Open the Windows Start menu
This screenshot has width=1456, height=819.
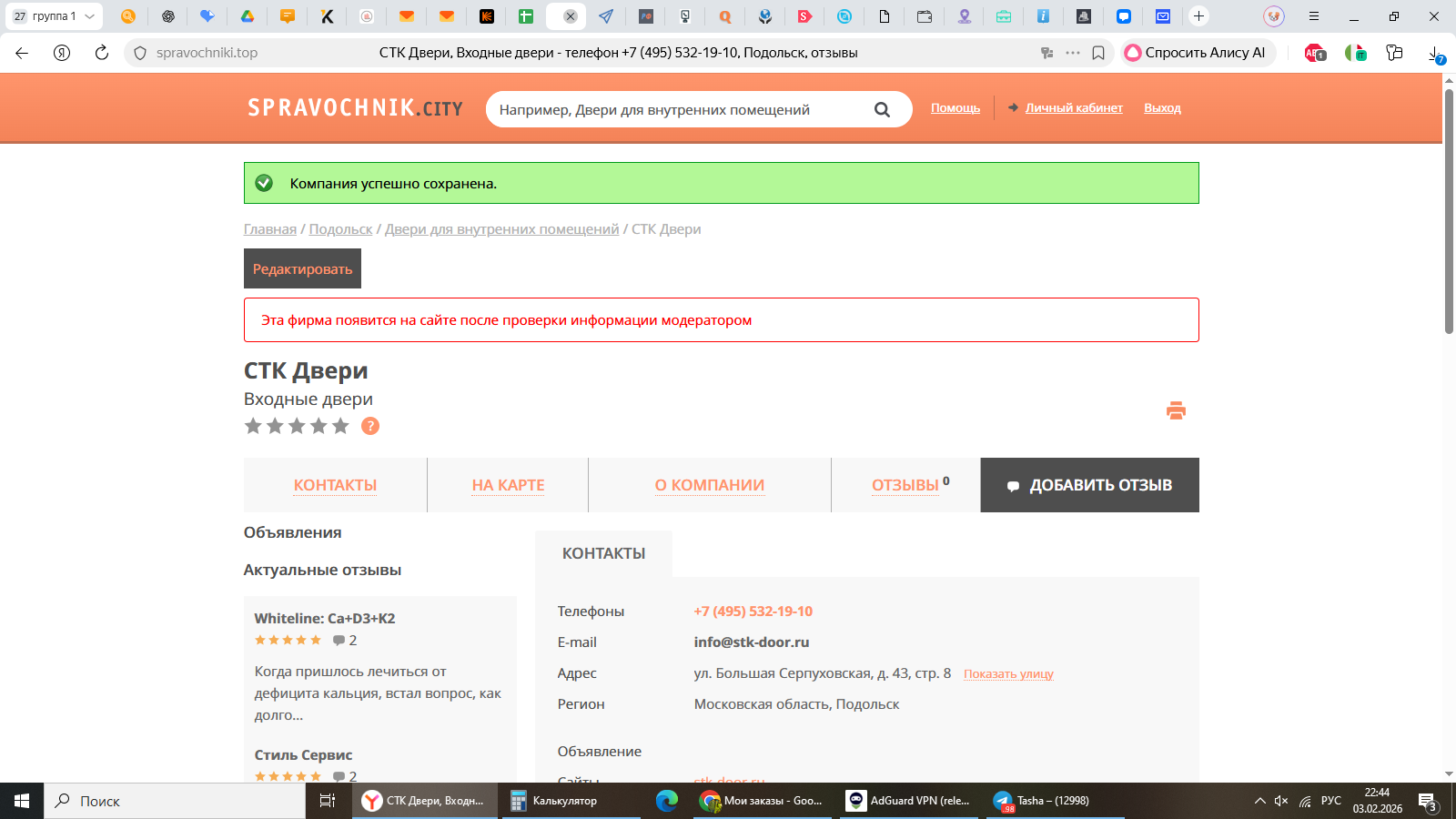(x=22, y=801)
